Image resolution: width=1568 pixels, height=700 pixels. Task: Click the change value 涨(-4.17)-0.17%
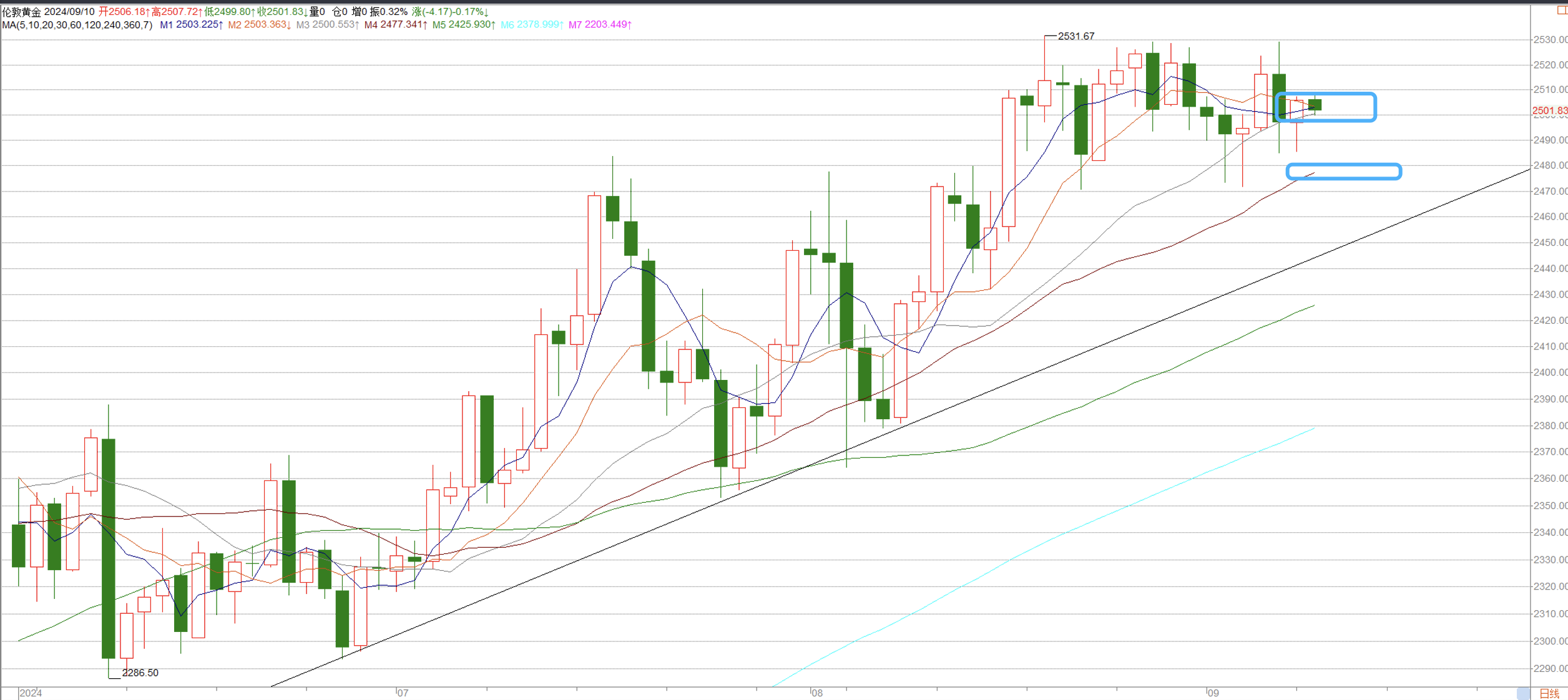450,12
